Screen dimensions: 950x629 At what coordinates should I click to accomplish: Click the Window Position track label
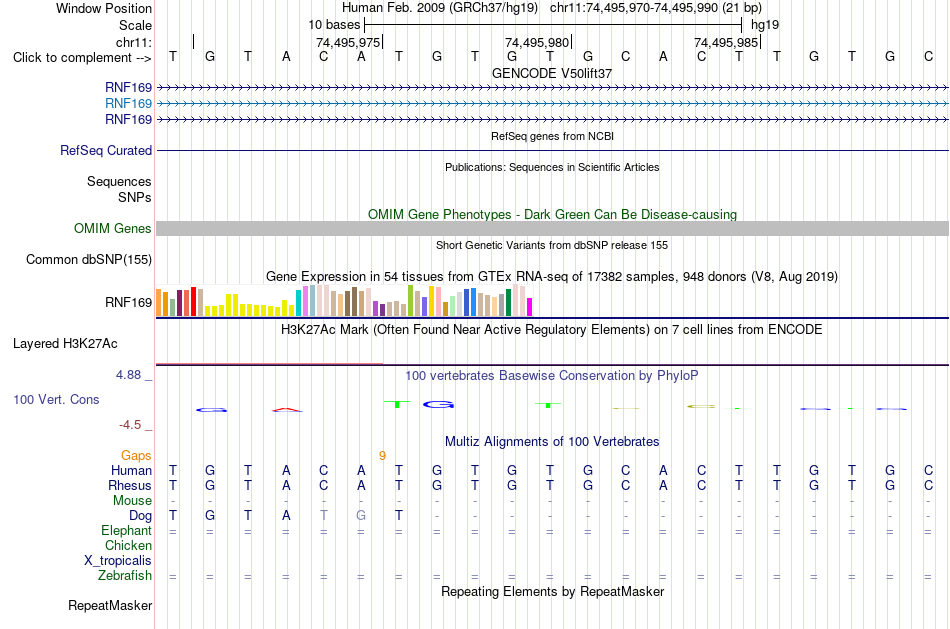[x=104, y=8]
